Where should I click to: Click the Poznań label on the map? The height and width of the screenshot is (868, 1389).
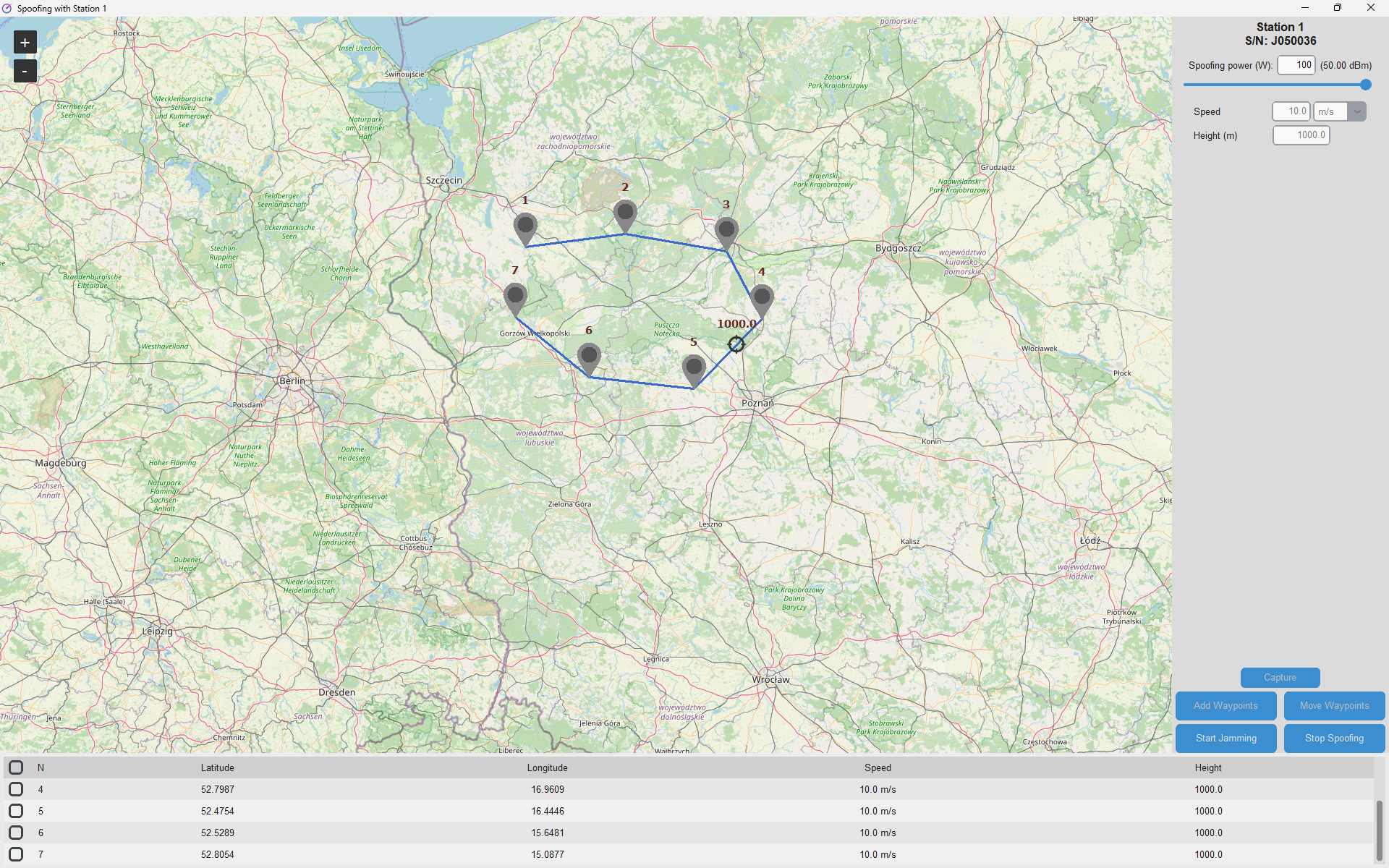(757, 403)
